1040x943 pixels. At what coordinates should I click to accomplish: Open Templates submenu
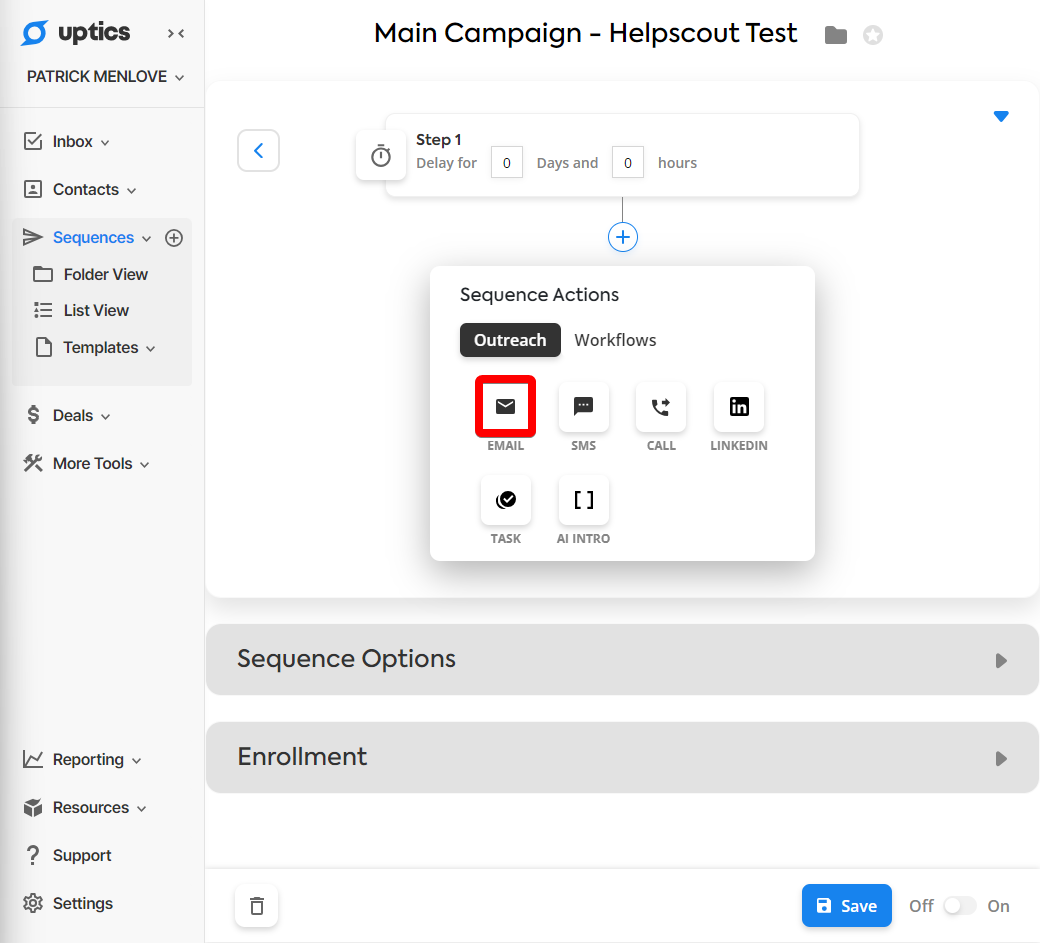(95, 347)
